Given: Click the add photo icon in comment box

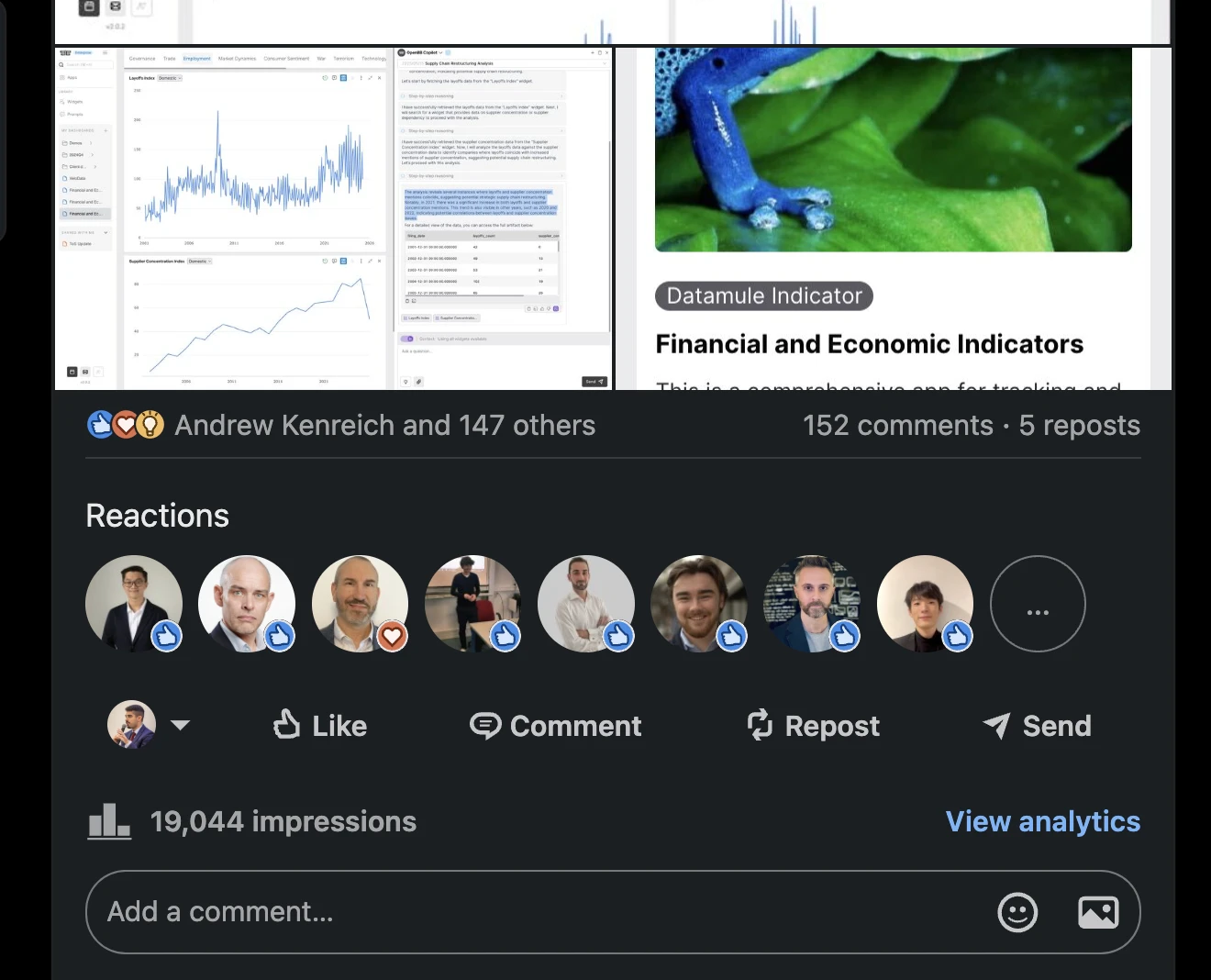Looking at the screenshot, I should 1098,912.
